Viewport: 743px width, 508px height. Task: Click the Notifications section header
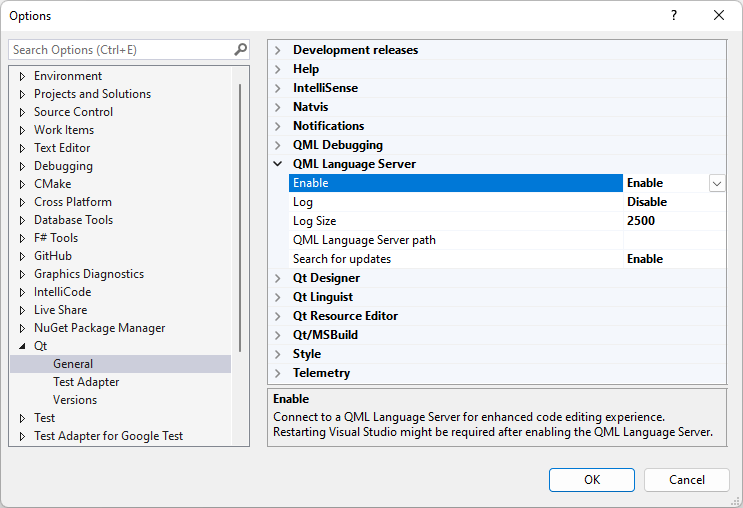point(328,126)
